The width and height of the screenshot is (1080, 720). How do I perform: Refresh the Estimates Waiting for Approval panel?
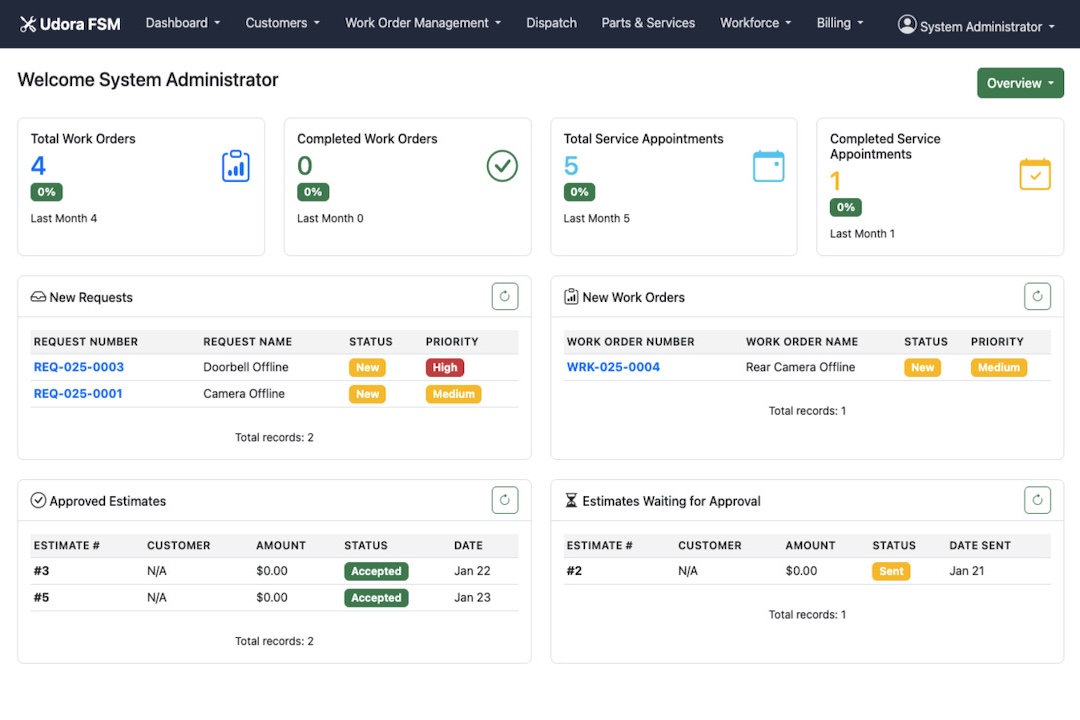tap(1037, 500)
